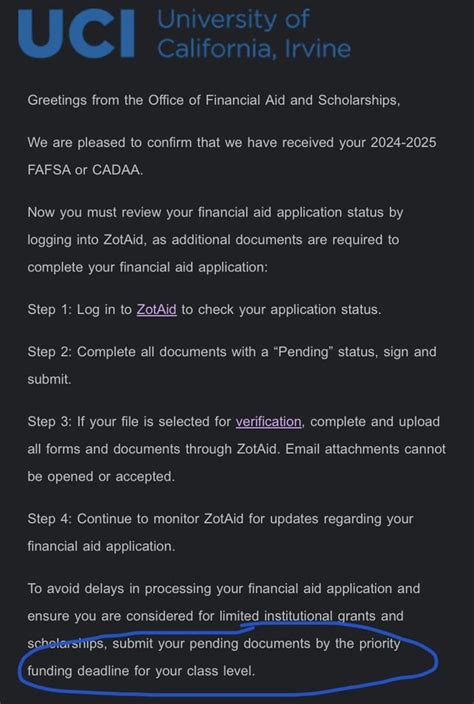474x704 pixels.
Task: Select the 2024-2025 text in the confirmation sentence
Action: [x=403, y=143]
